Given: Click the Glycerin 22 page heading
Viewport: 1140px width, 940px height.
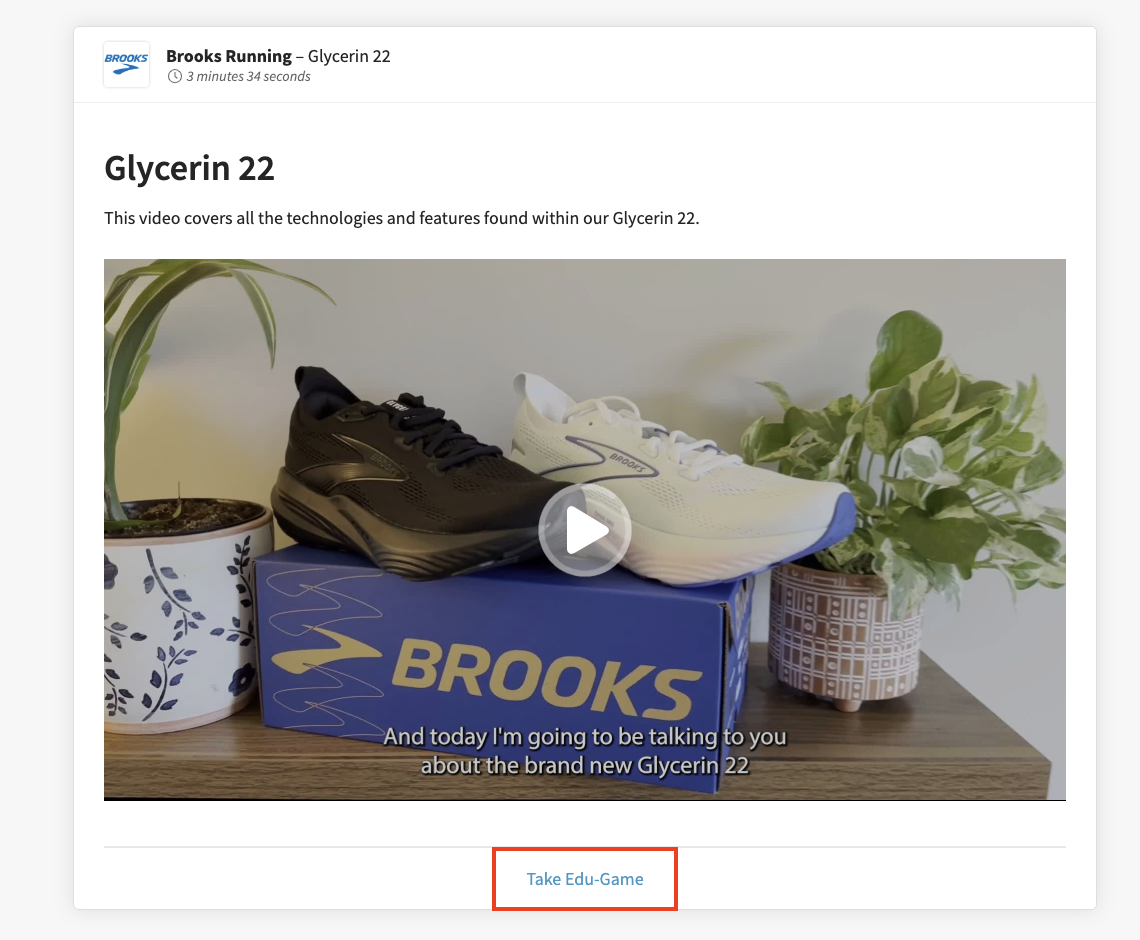Looking at the screenshot, I should pyautogui.click(x=189, y=168).
